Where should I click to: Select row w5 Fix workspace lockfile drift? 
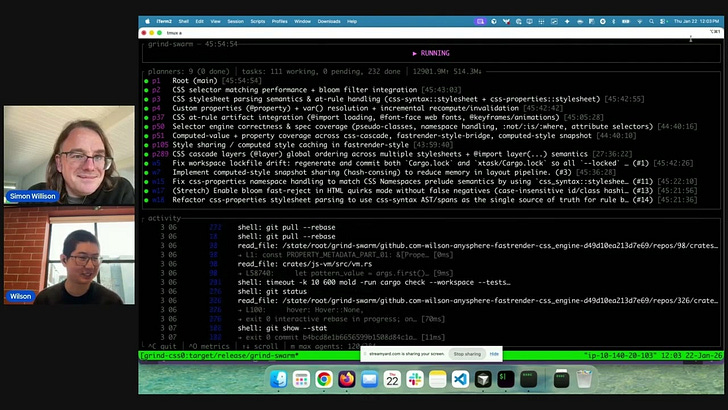(x=419, y=163)
